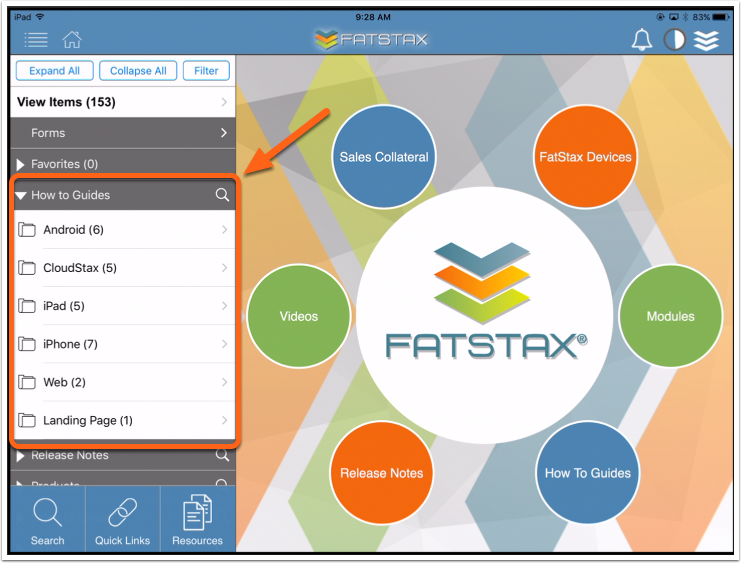Check the battery icon in status bar

[x=721, y=17]
